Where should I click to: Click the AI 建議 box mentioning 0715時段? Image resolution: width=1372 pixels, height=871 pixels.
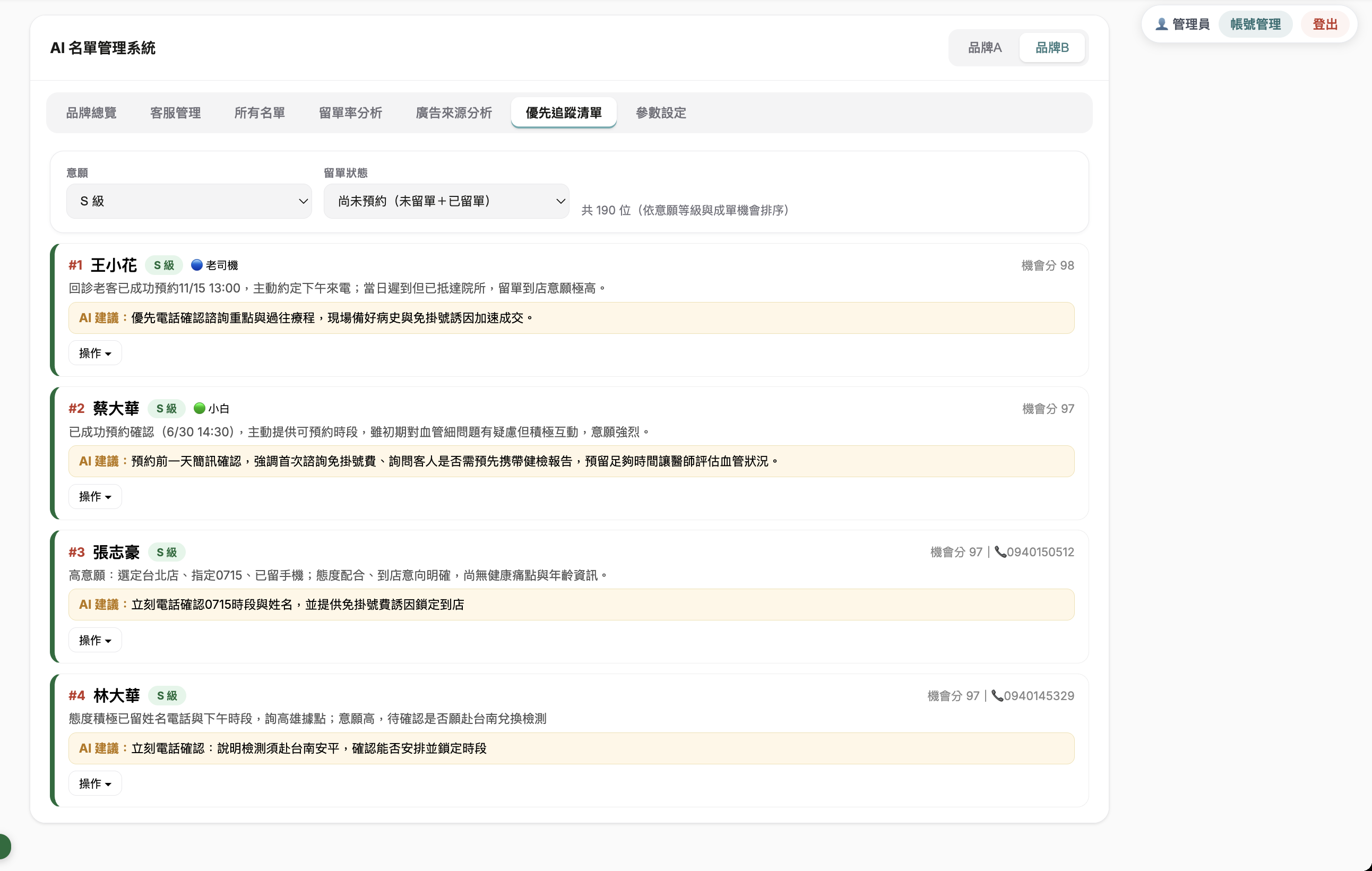[x=572, y=605]
